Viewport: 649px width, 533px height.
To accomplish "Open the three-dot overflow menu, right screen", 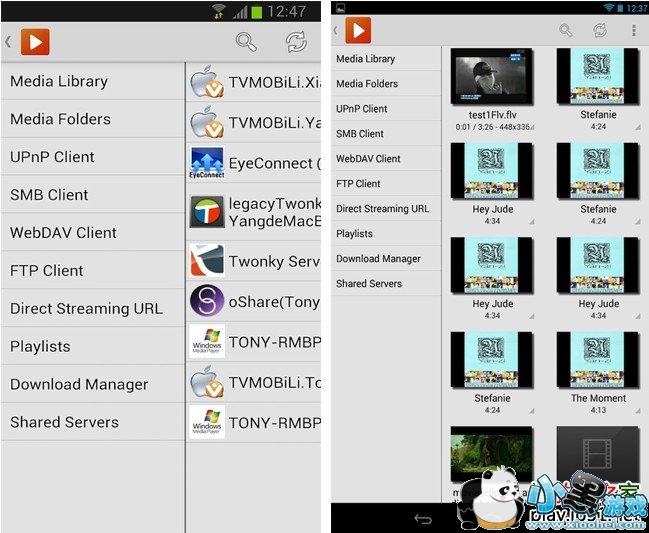I will point(634,30).
